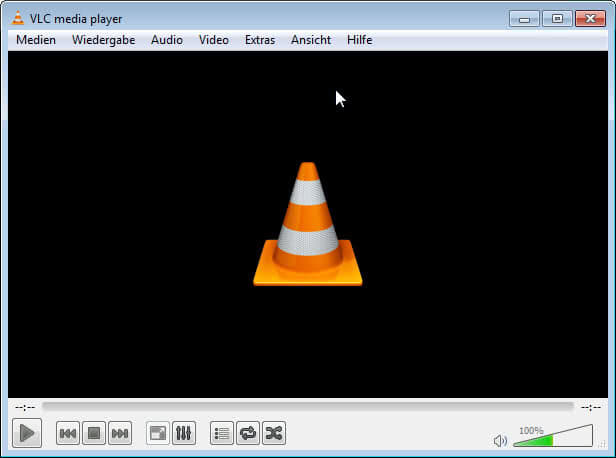Click the playback seek bar

click(x=308, y=407)
